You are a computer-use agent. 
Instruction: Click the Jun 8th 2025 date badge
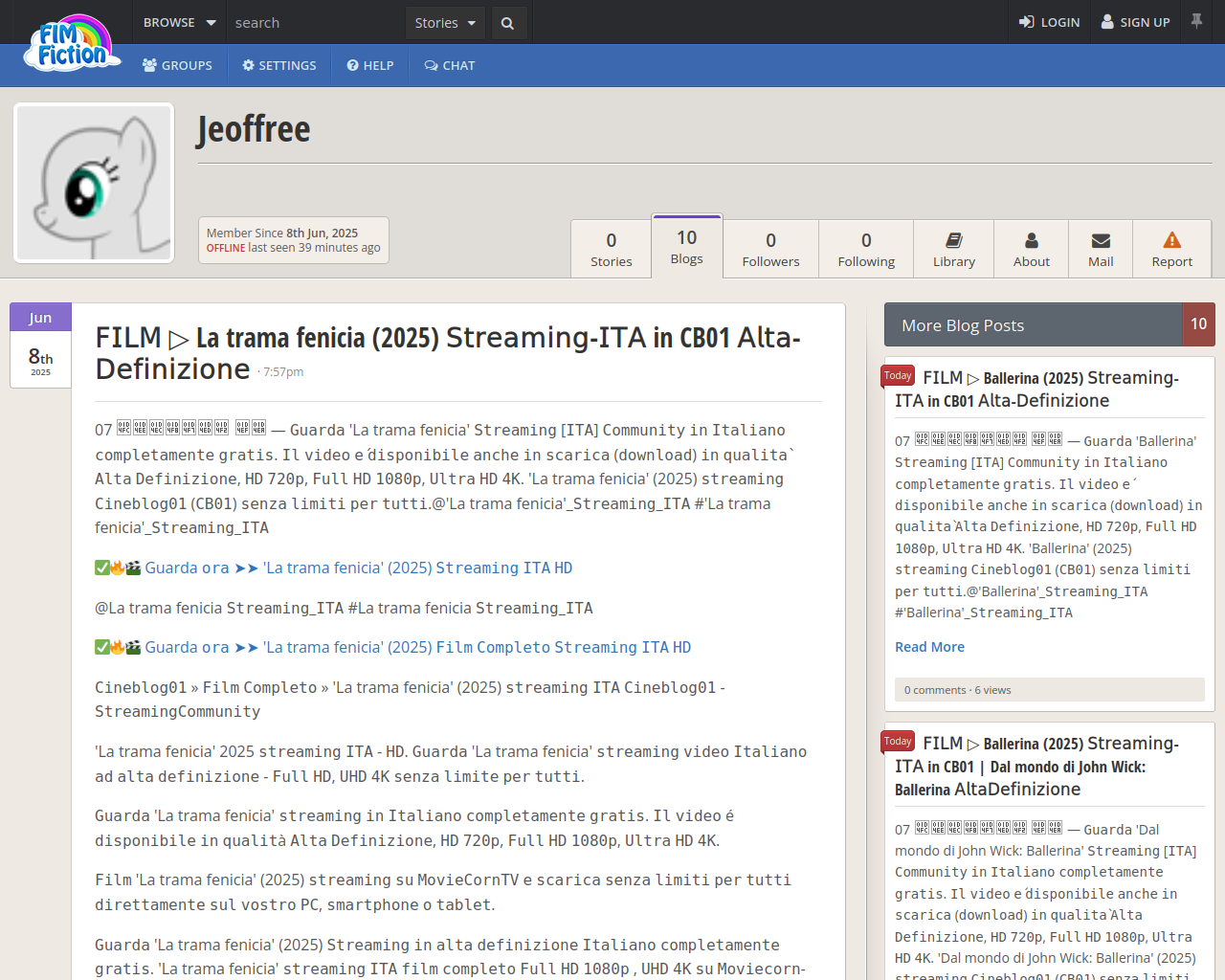[x=40, y=345]
